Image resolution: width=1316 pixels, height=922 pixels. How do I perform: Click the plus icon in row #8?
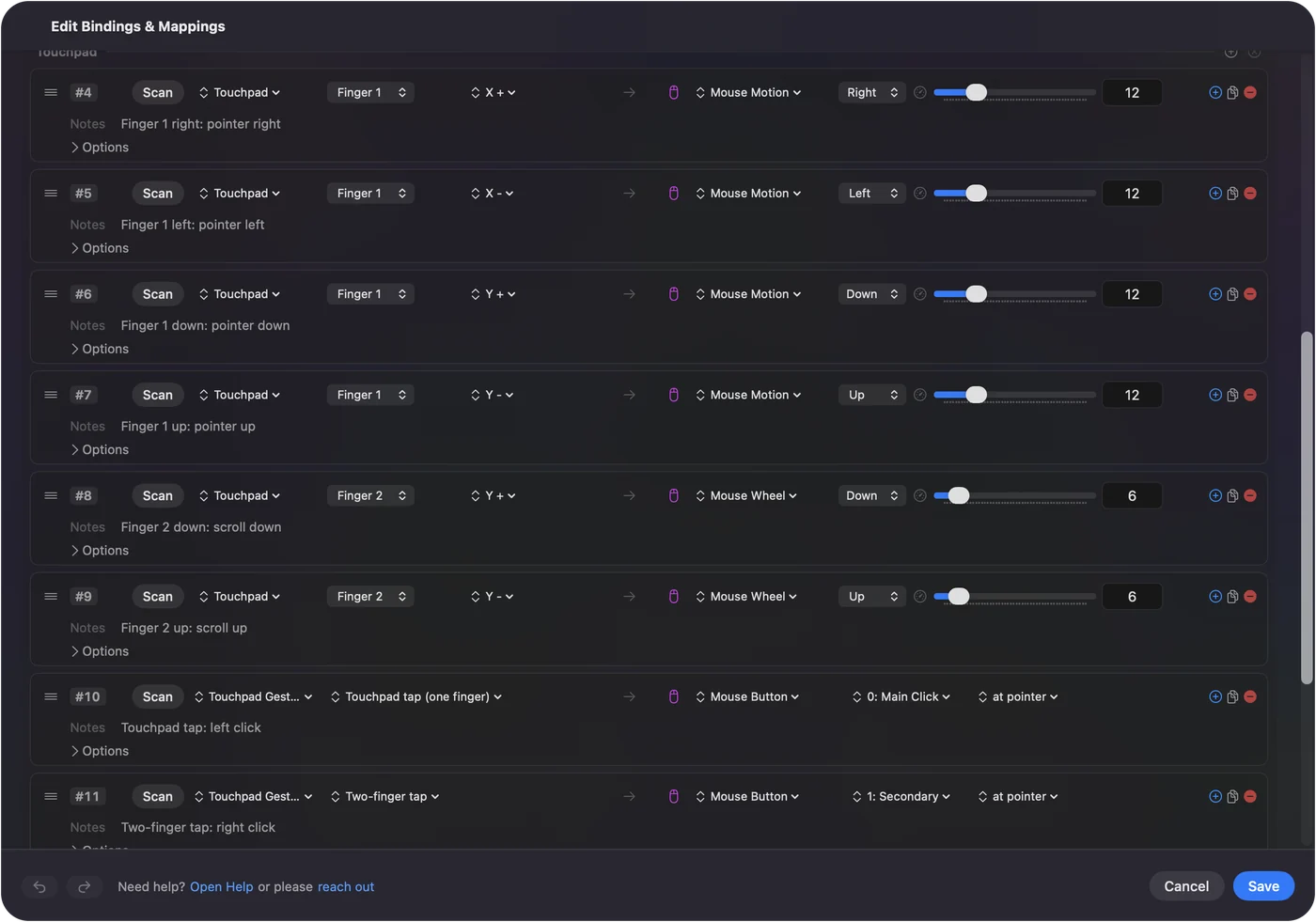pyautogui.click(x=1215, y=495)
